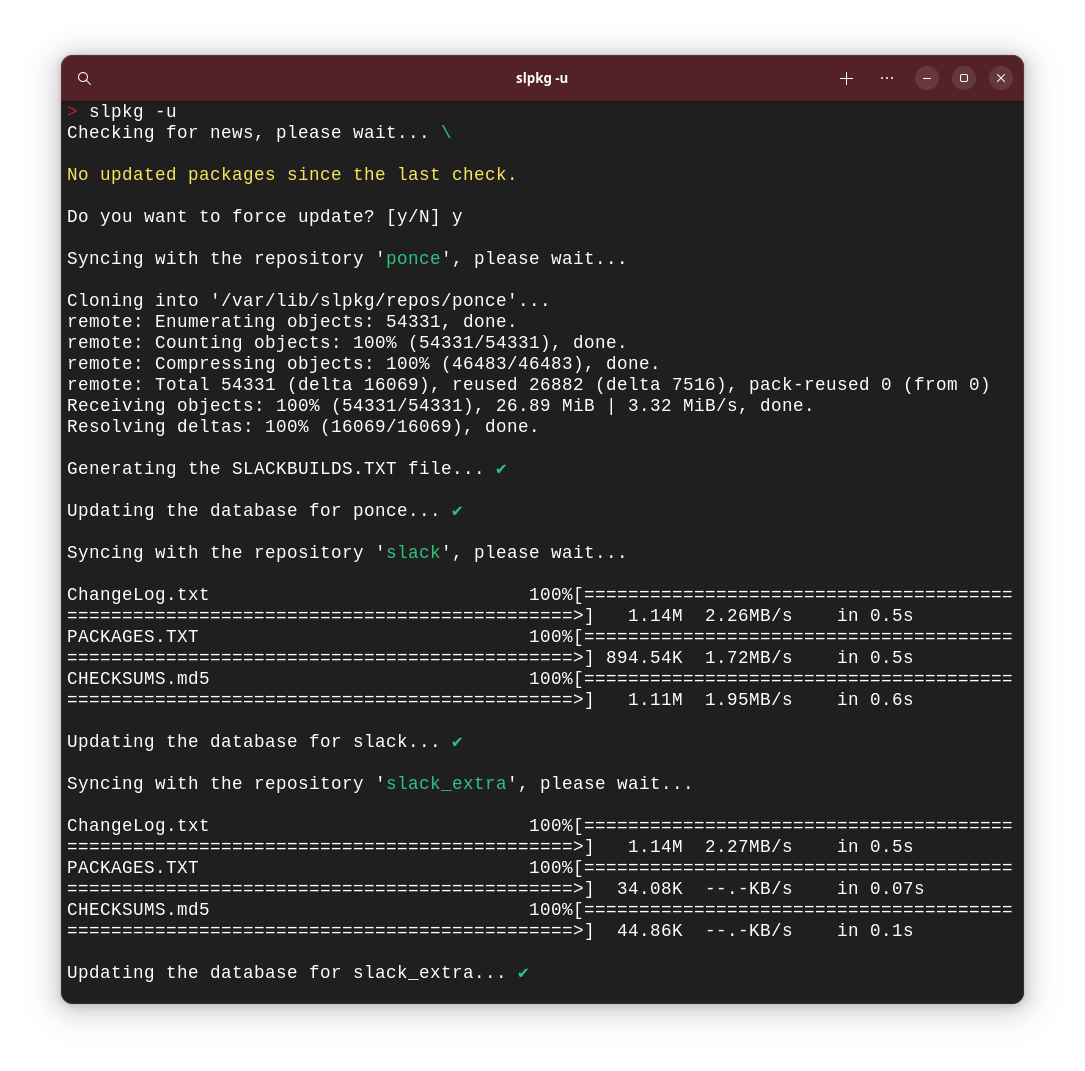
Task: Click '2.26MB/s' download speed
Action: click(748, 616)
